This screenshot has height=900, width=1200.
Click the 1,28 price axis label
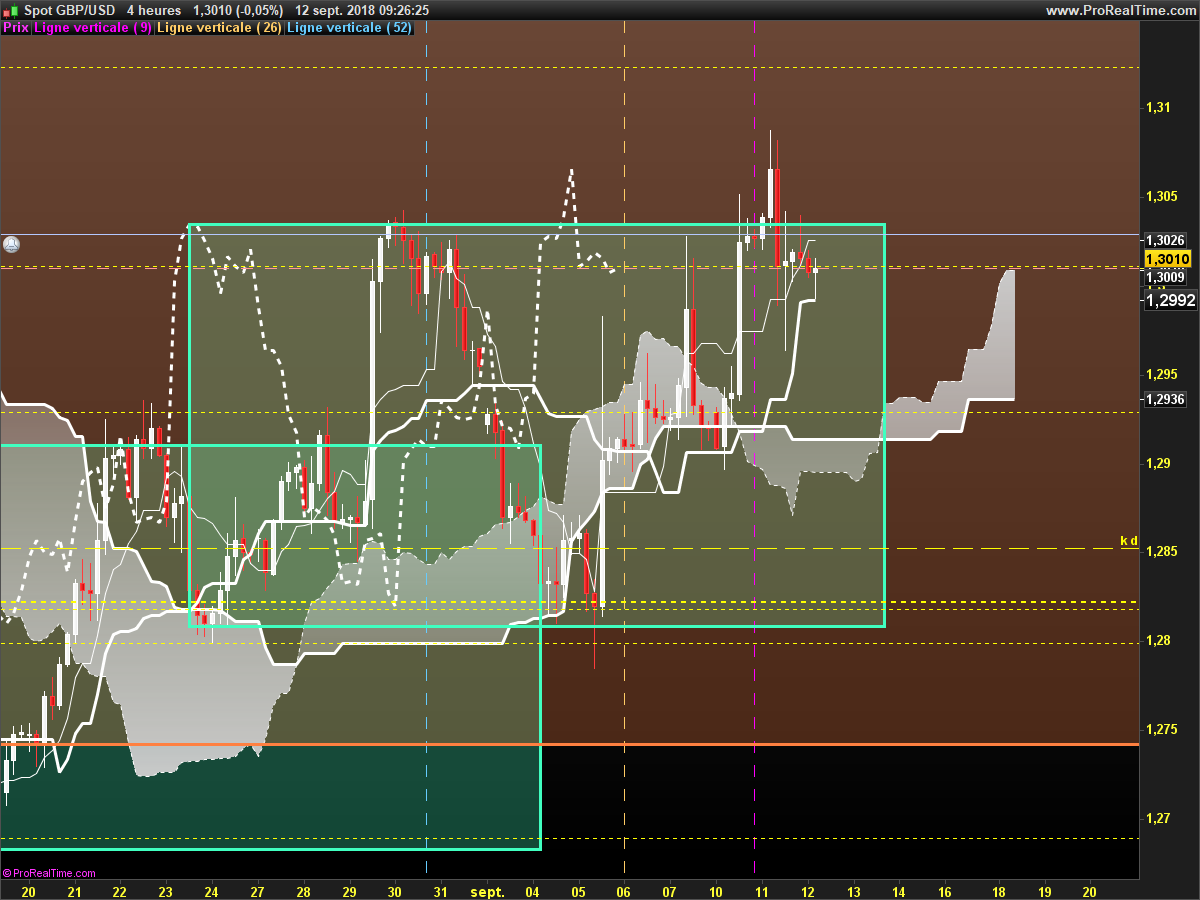1158,640
